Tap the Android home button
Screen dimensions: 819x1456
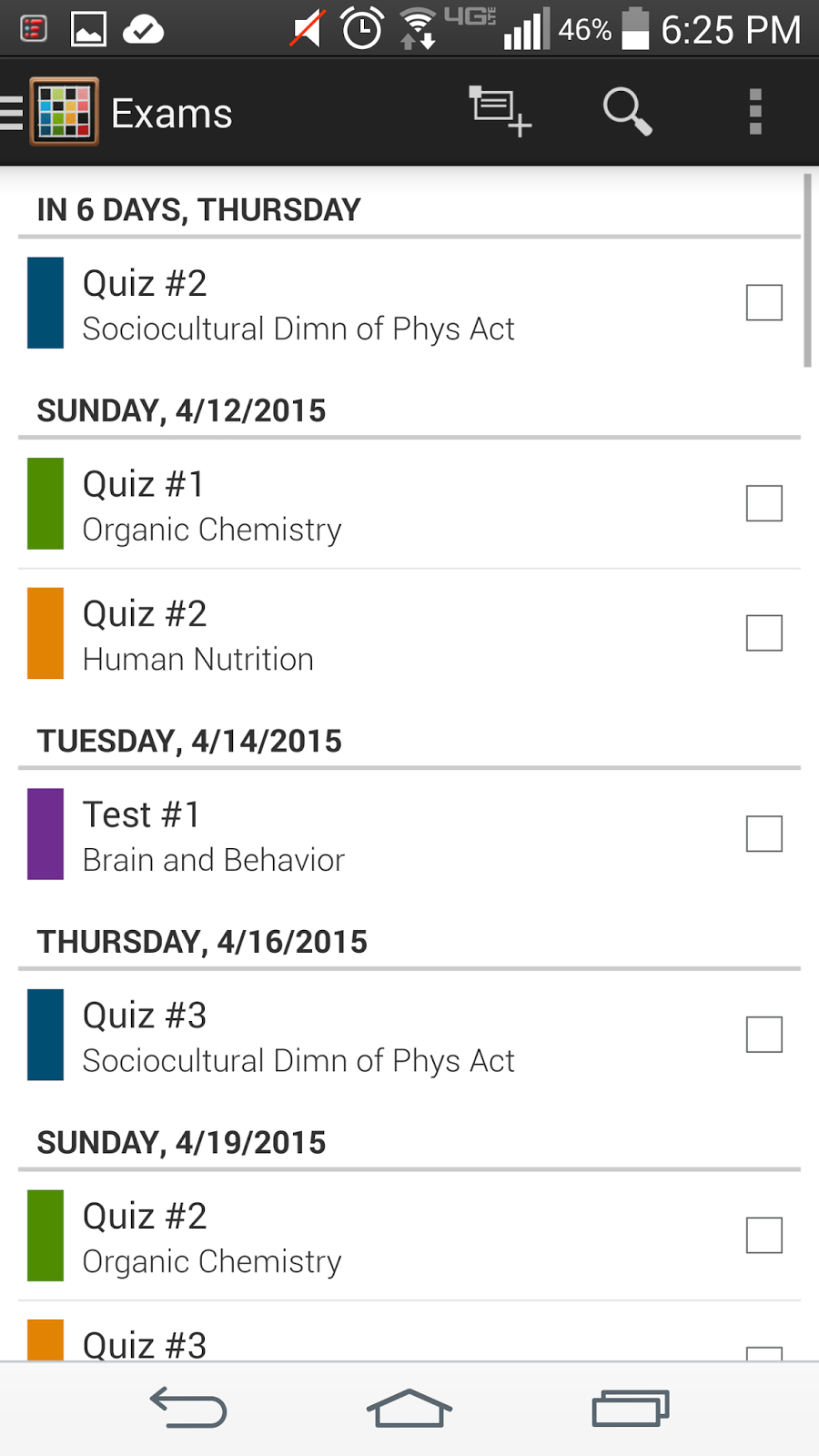(409, 1408)
